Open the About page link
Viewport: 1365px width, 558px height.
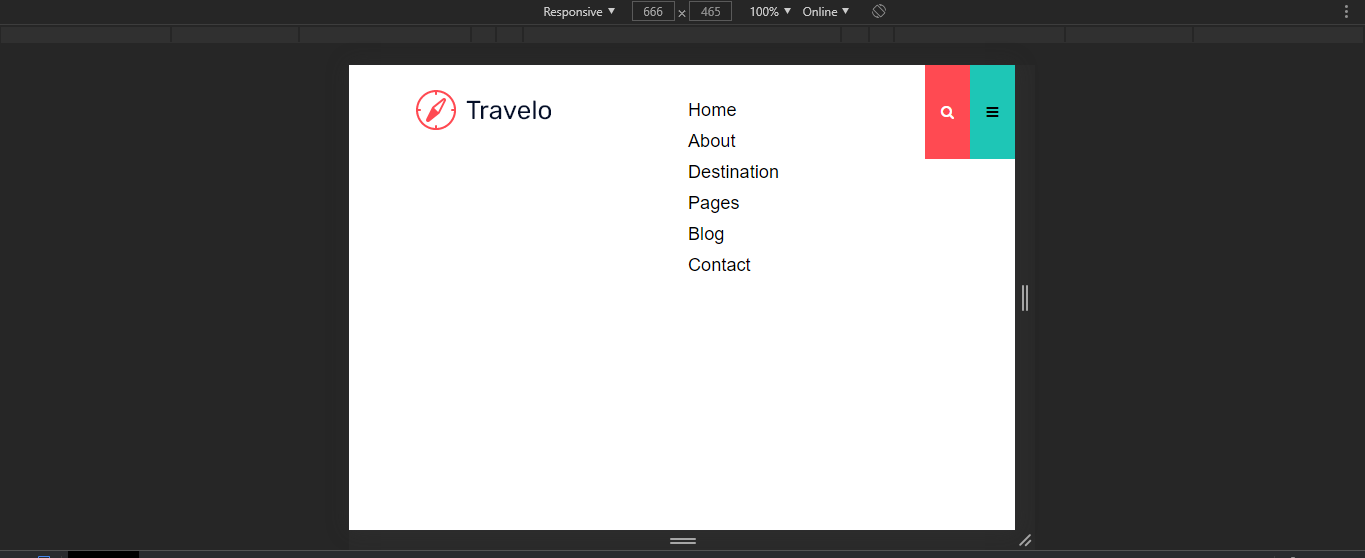point(711,141)
